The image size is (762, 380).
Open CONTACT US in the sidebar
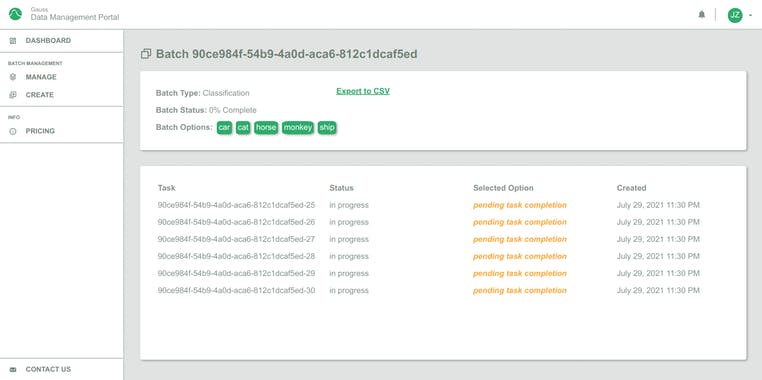tap(48, 369)
